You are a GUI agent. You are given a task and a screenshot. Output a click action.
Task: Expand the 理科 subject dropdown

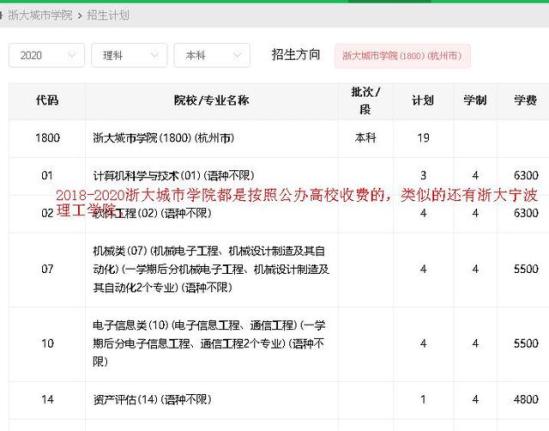pos(129,55)
